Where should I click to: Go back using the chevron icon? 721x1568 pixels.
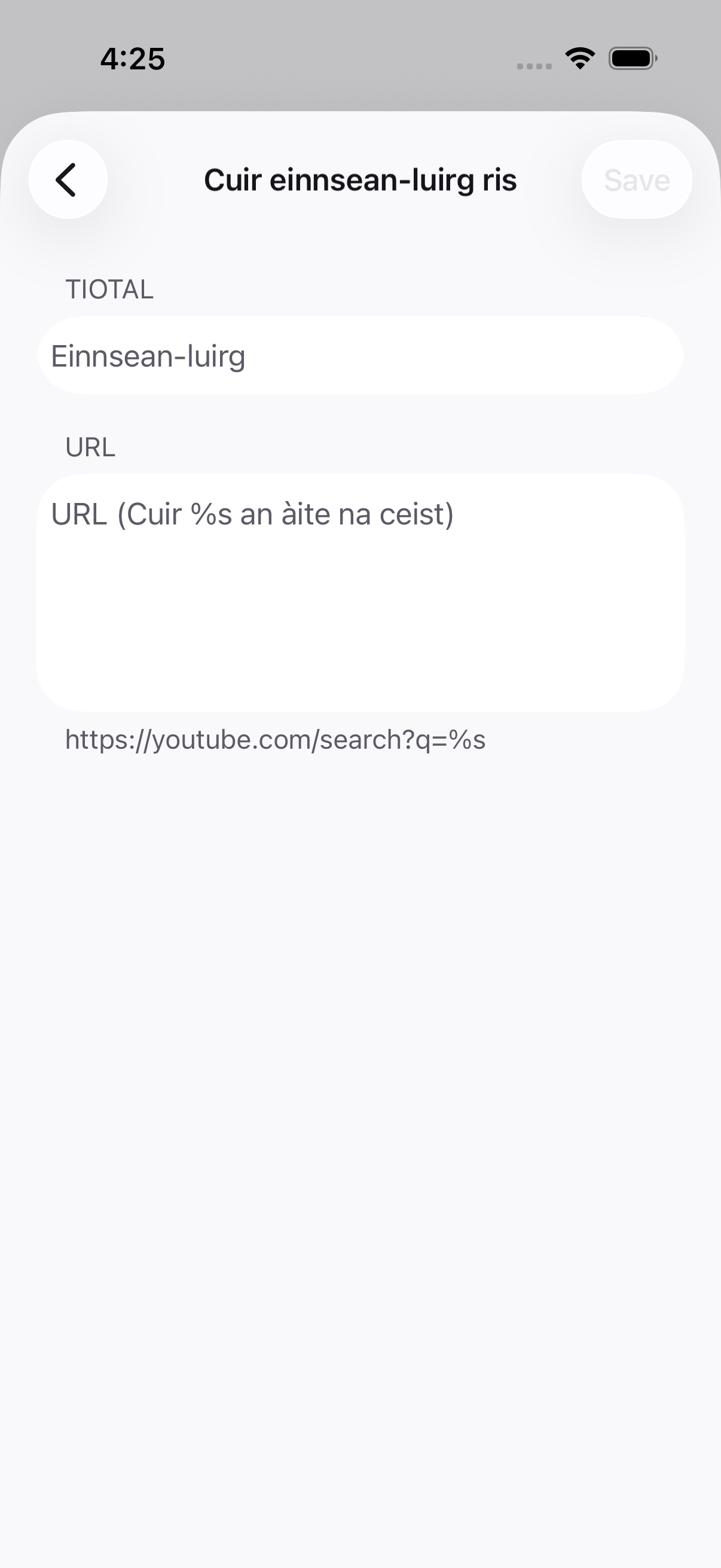coord(66,179)
